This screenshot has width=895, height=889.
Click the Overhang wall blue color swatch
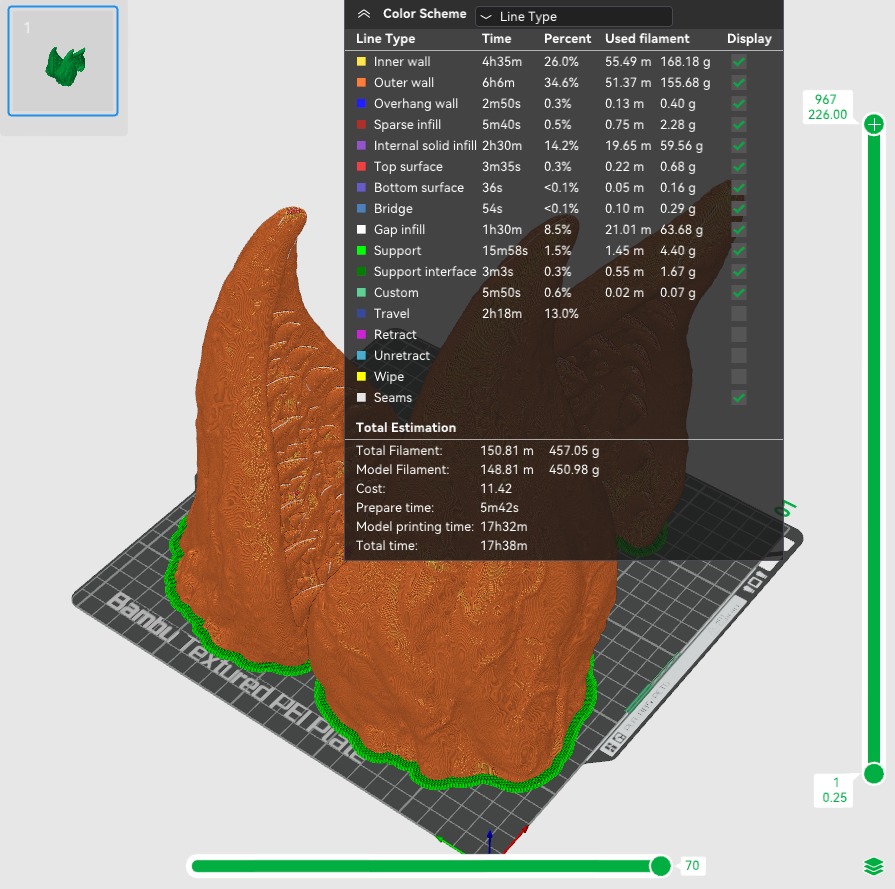[x=361, y=104]
